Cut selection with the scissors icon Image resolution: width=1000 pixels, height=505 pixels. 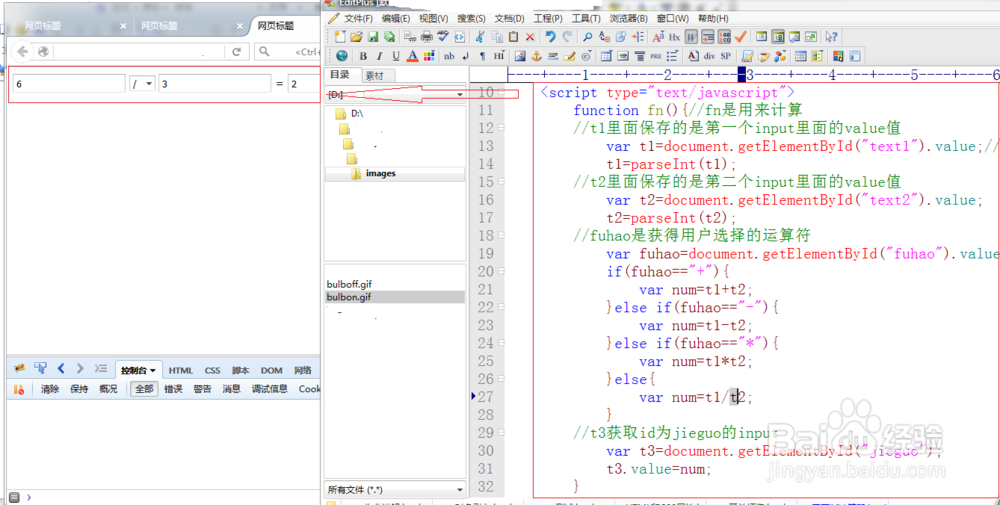pos(480,36)
